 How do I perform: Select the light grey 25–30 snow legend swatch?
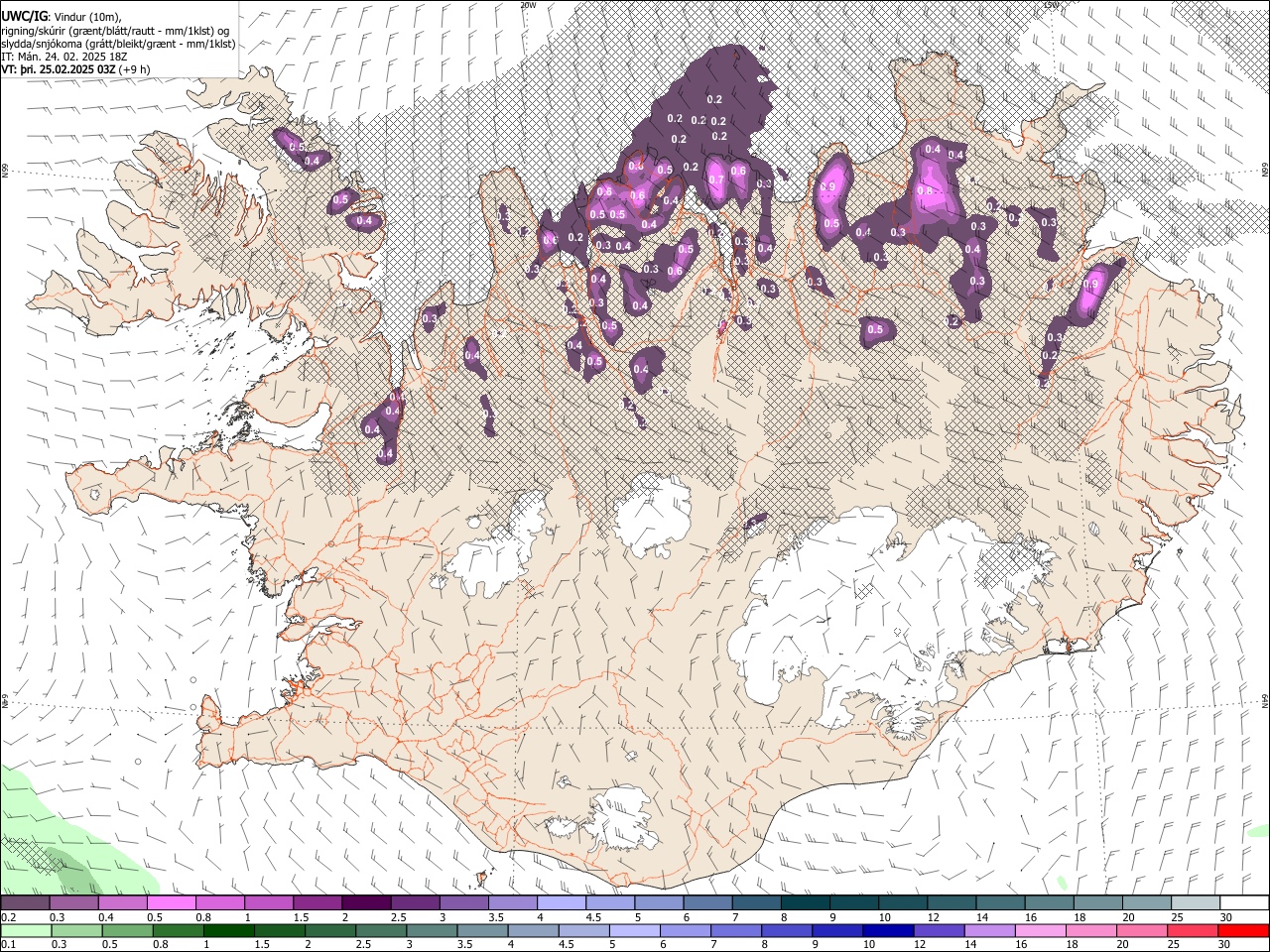point(1196,902)
